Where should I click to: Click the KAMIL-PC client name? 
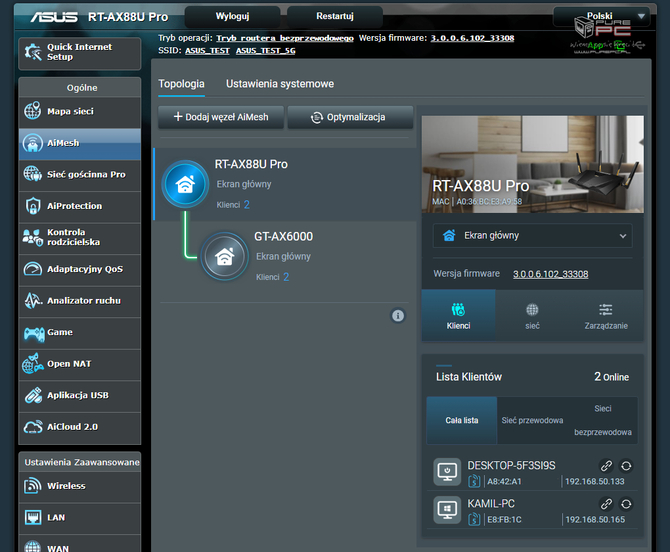click(x=491, y=504)
